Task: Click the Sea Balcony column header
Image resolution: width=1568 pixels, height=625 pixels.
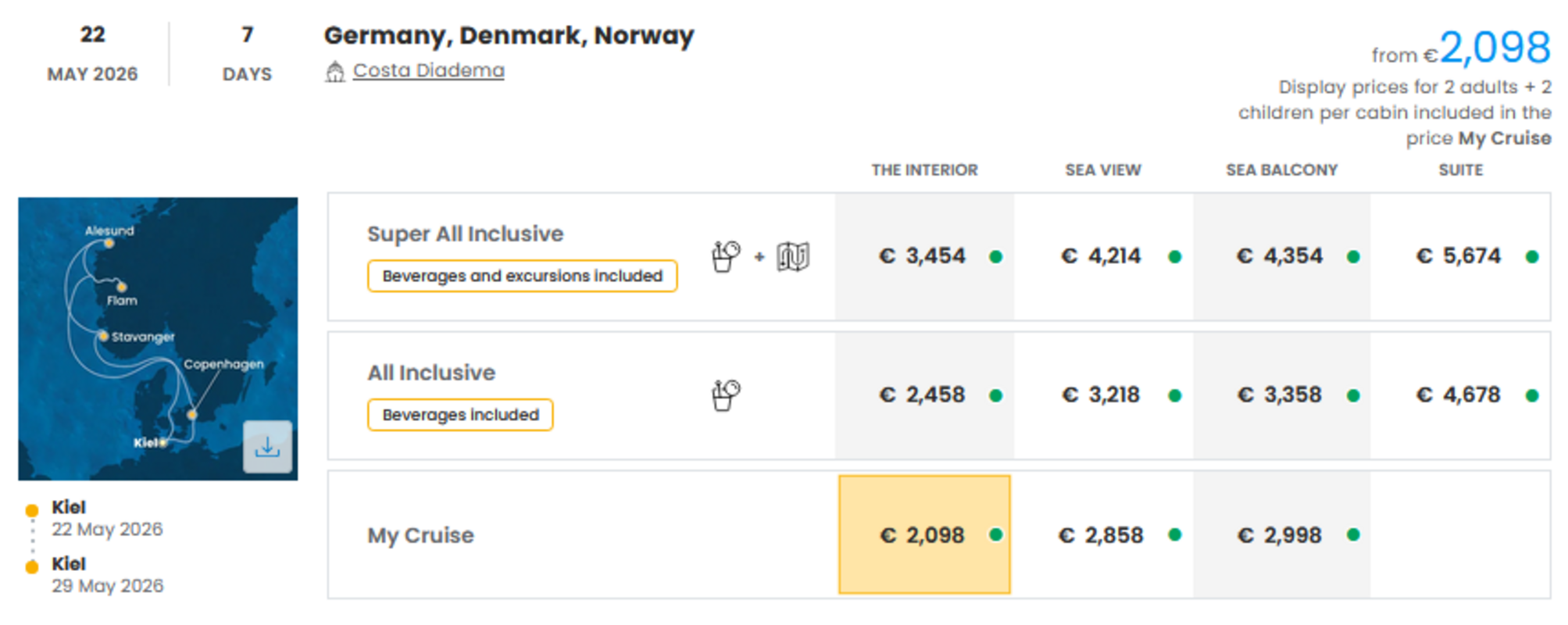Action: [x=1281, y=170]
